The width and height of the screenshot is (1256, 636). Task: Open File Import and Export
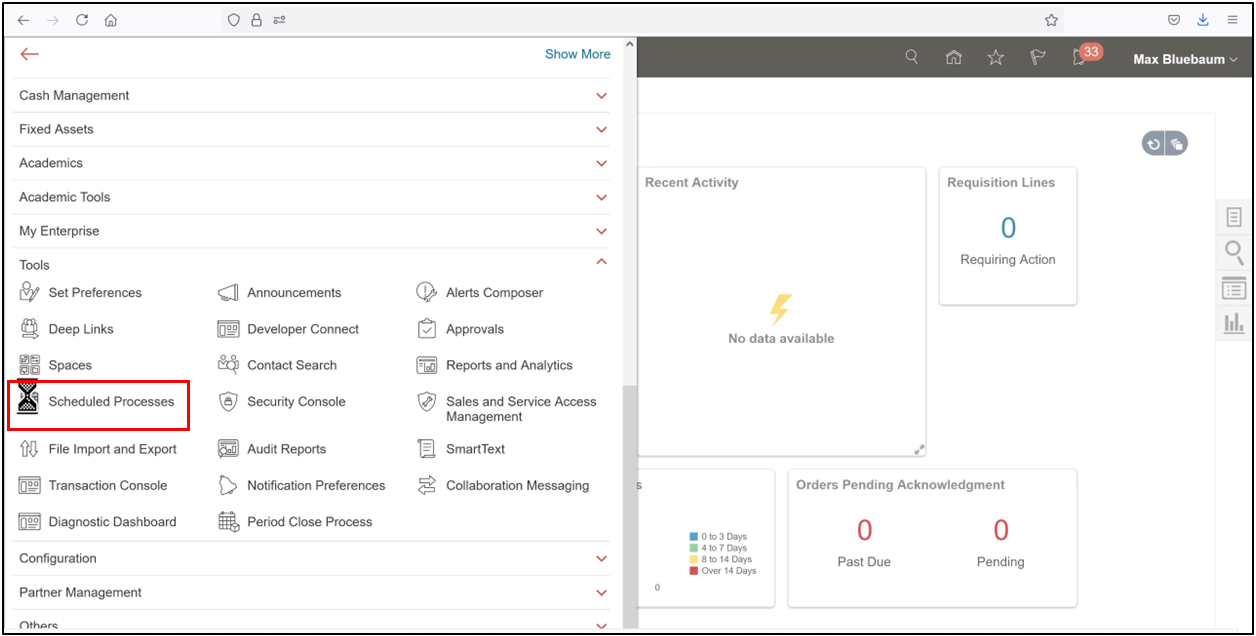pos(111,449)
